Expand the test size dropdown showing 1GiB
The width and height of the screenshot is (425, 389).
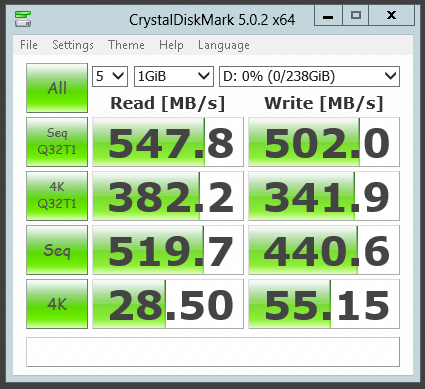(174, 76)
